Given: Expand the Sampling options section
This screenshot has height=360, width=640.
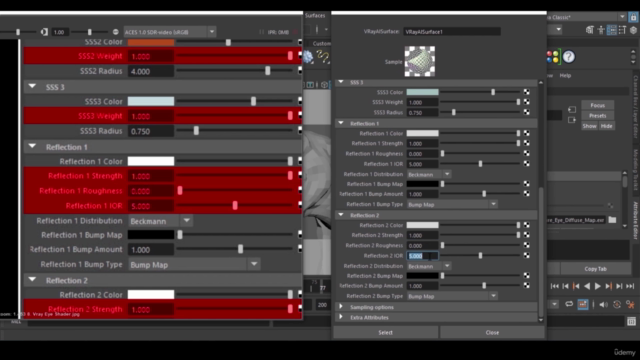Looking at the screenshot, I should [341, 307].
